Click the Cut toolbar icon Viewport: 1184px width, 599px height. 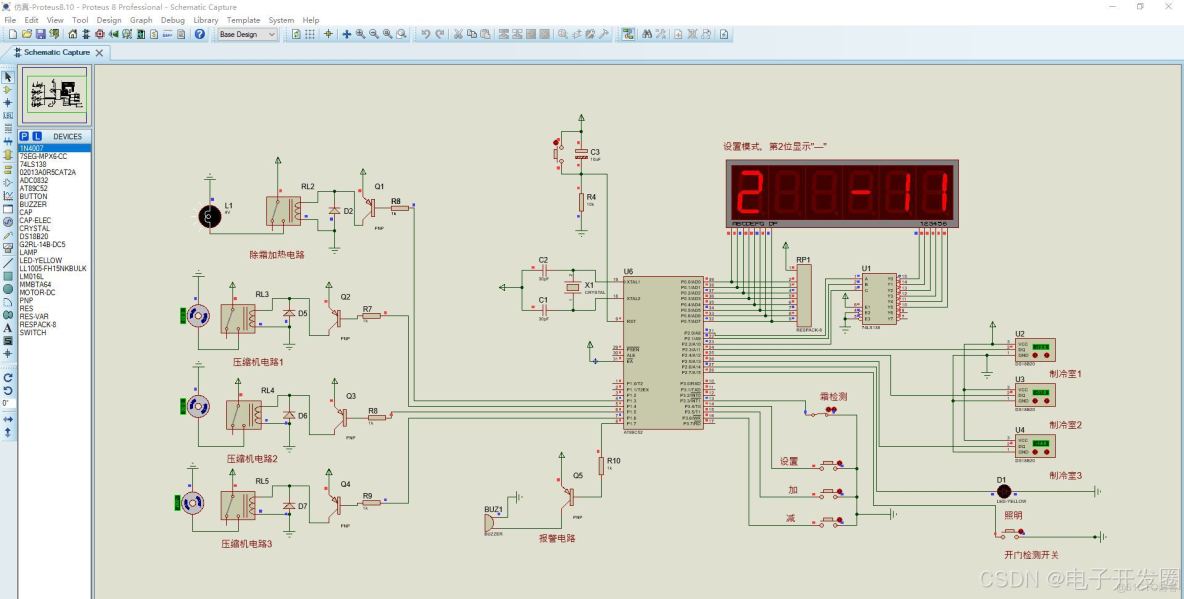pyautogui.click(x=458, y=35)
